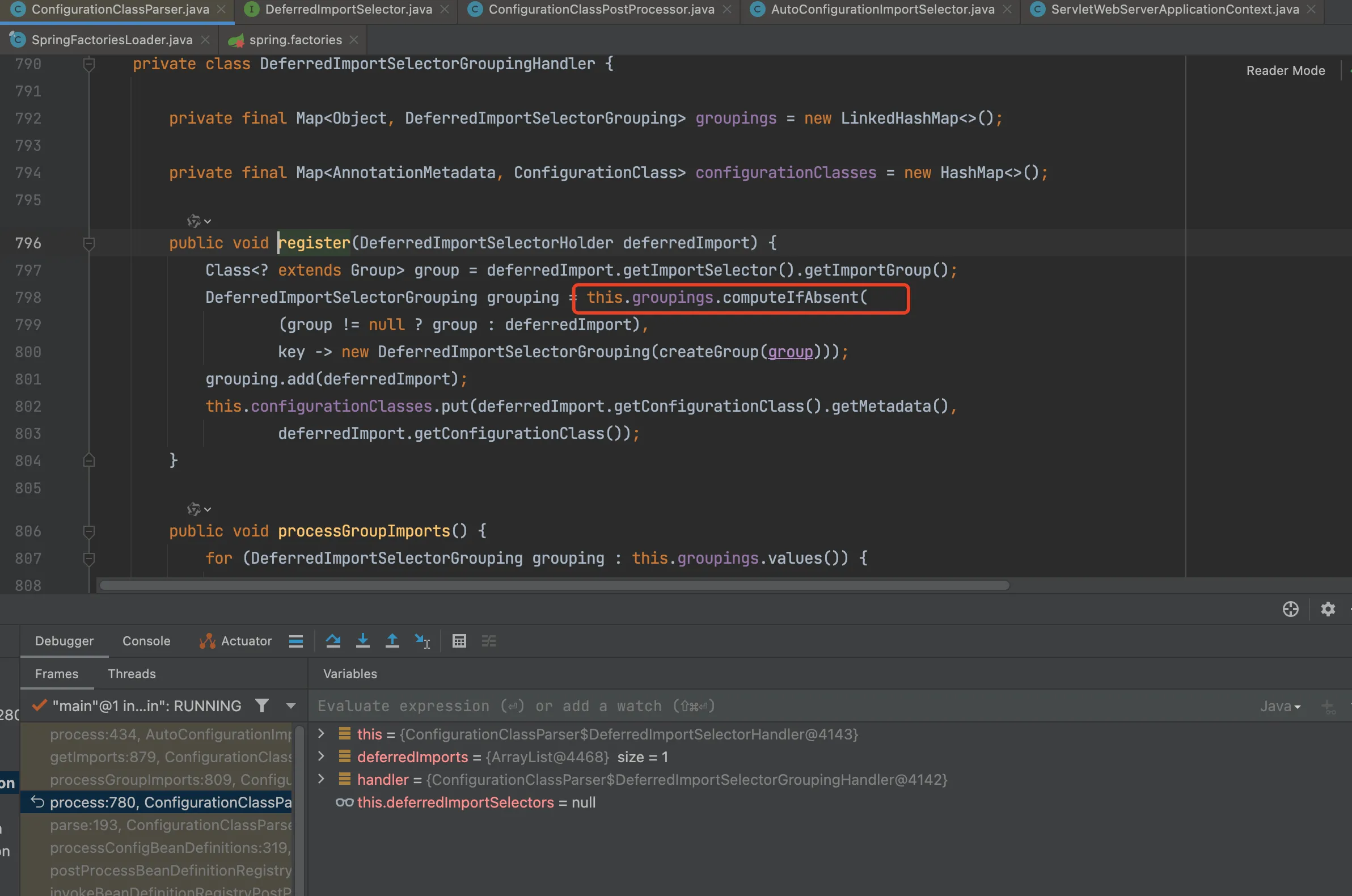Viewport: 1352px width, 896px height.
Task: Toggle Reader Mode in the editor
Action: coord(1285,70)
